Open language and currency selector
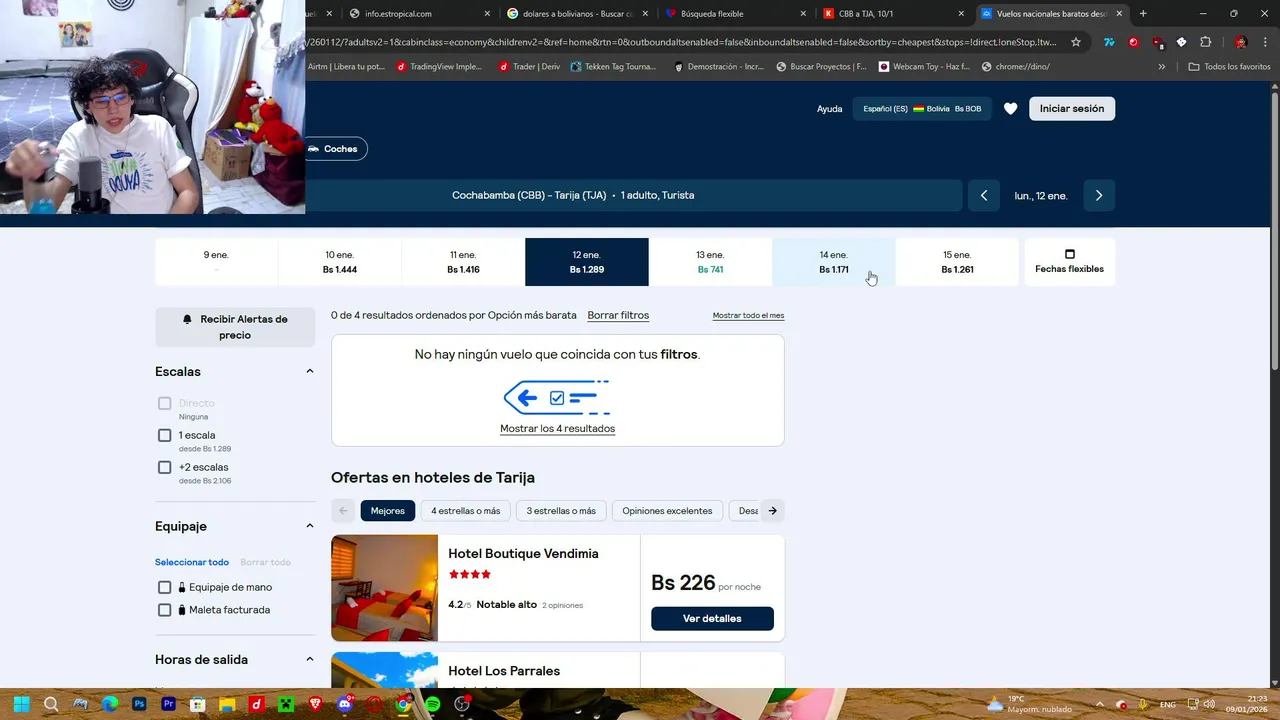 point(922,109)
